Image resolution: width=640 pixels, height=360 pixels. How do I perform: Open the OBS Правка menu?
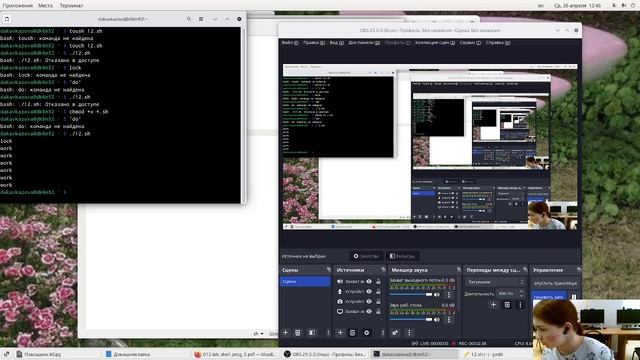tap(314, 42)
